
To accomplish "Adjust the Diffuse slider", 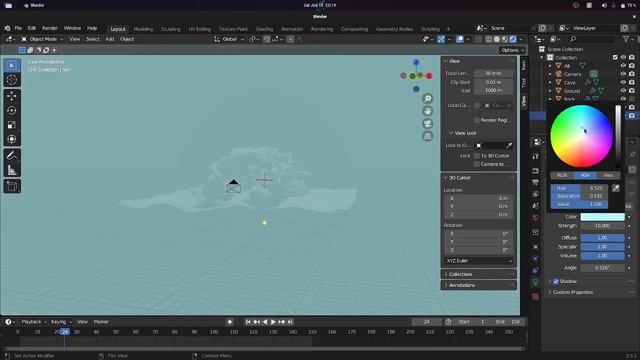I will click(602, 238).
